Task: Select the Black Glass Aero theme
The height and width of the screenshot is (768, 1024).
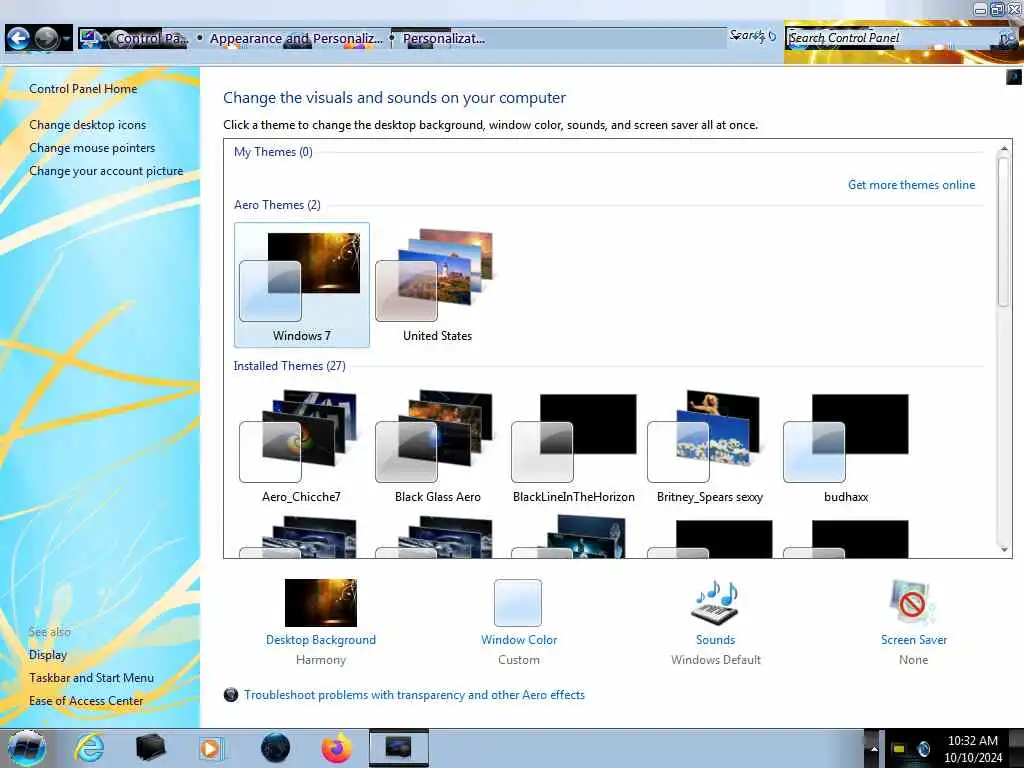Action: pos(437,447)
